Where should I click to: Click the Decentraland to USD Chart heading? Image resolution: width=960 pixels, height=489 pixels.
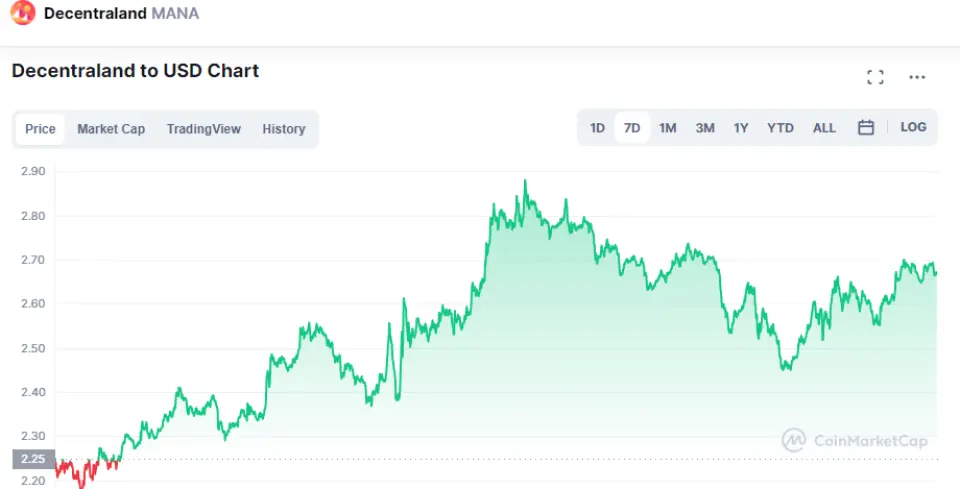[x=135, y=71]
